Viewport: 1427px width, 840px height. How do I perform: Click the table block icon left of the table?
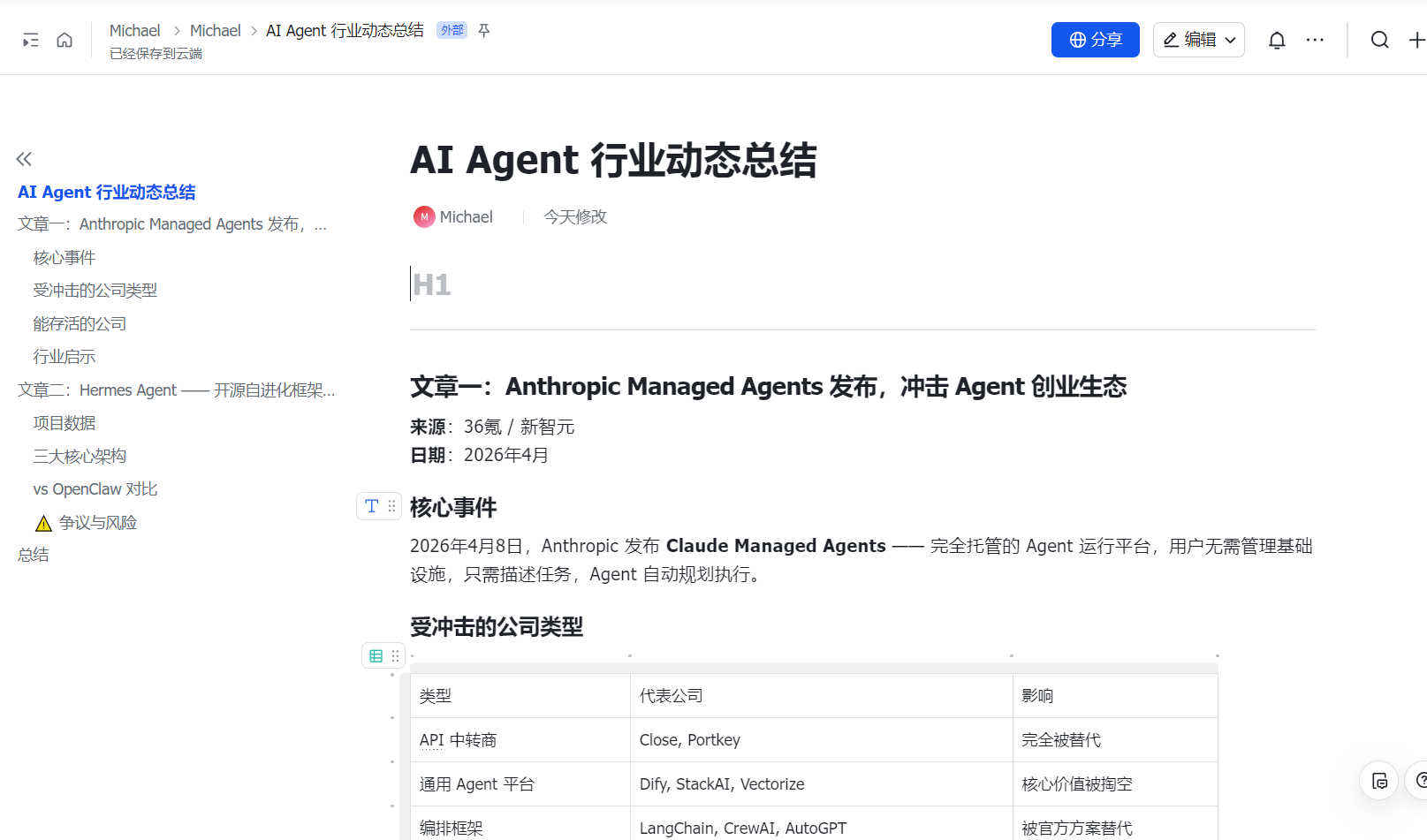click(376, 655)
